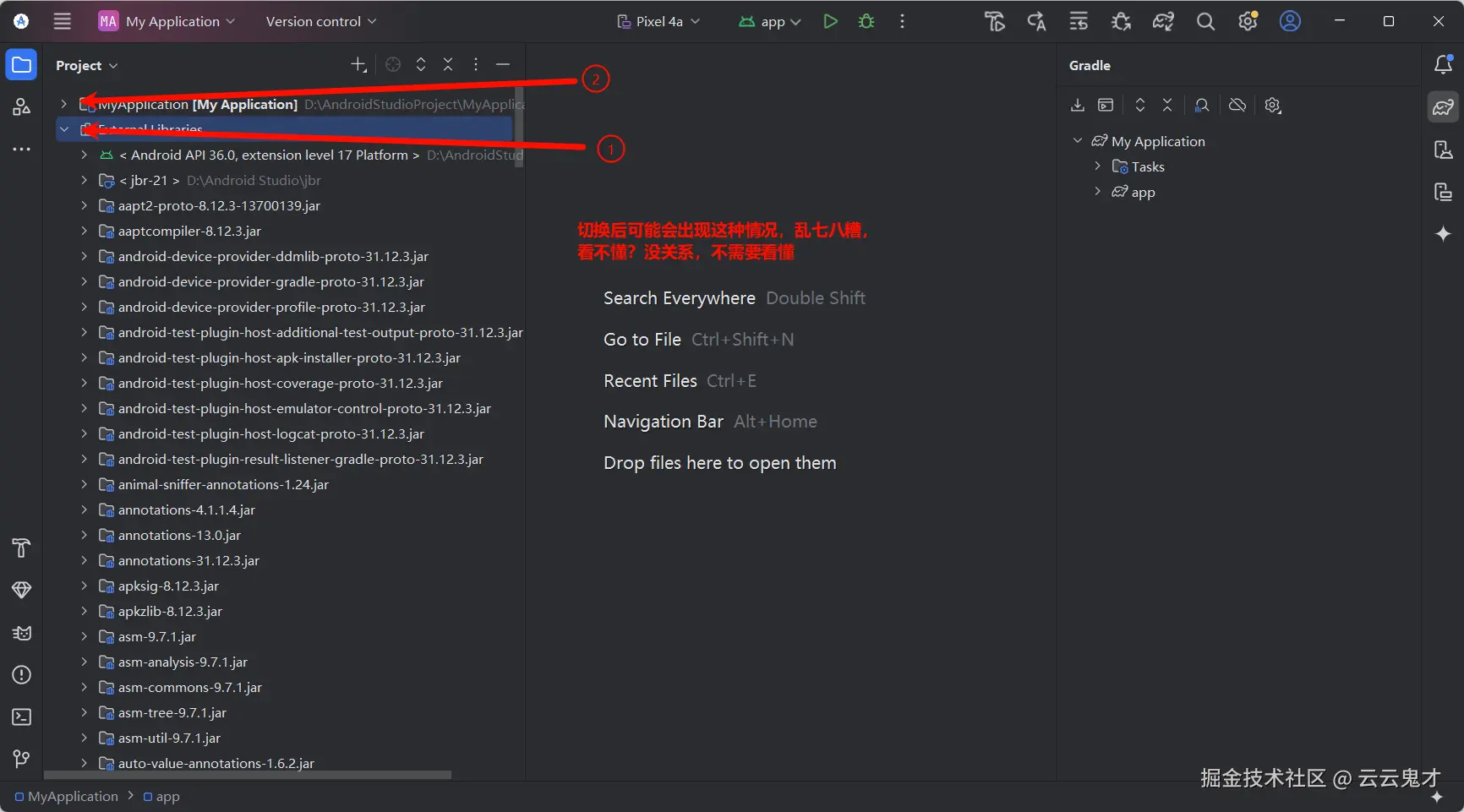Open the My Application project dropdown
This screenshot has height=812, width=1464.
(x=167, y=21)
